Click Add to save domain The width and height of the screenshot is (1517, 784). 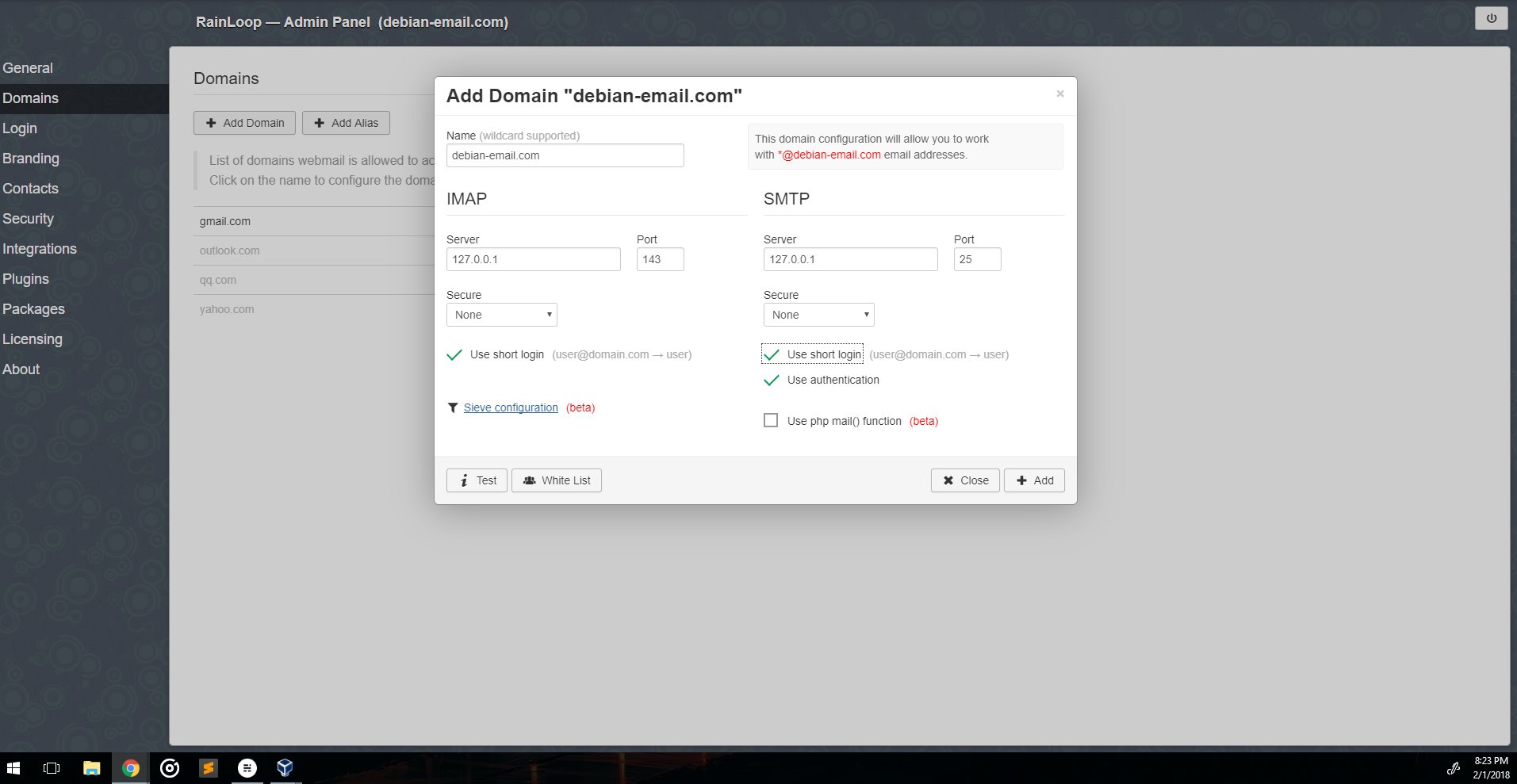coord(1034,480)
